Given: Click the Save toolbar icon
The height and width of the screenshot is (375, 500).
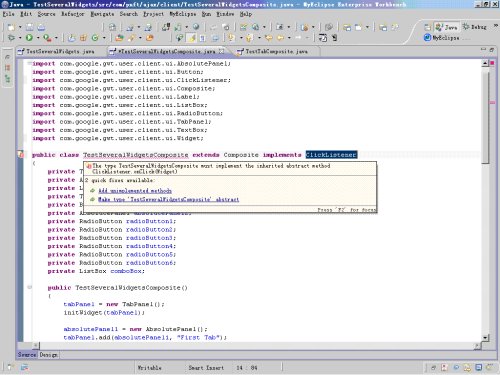Looking at the screenshot, I should (30, 27).
